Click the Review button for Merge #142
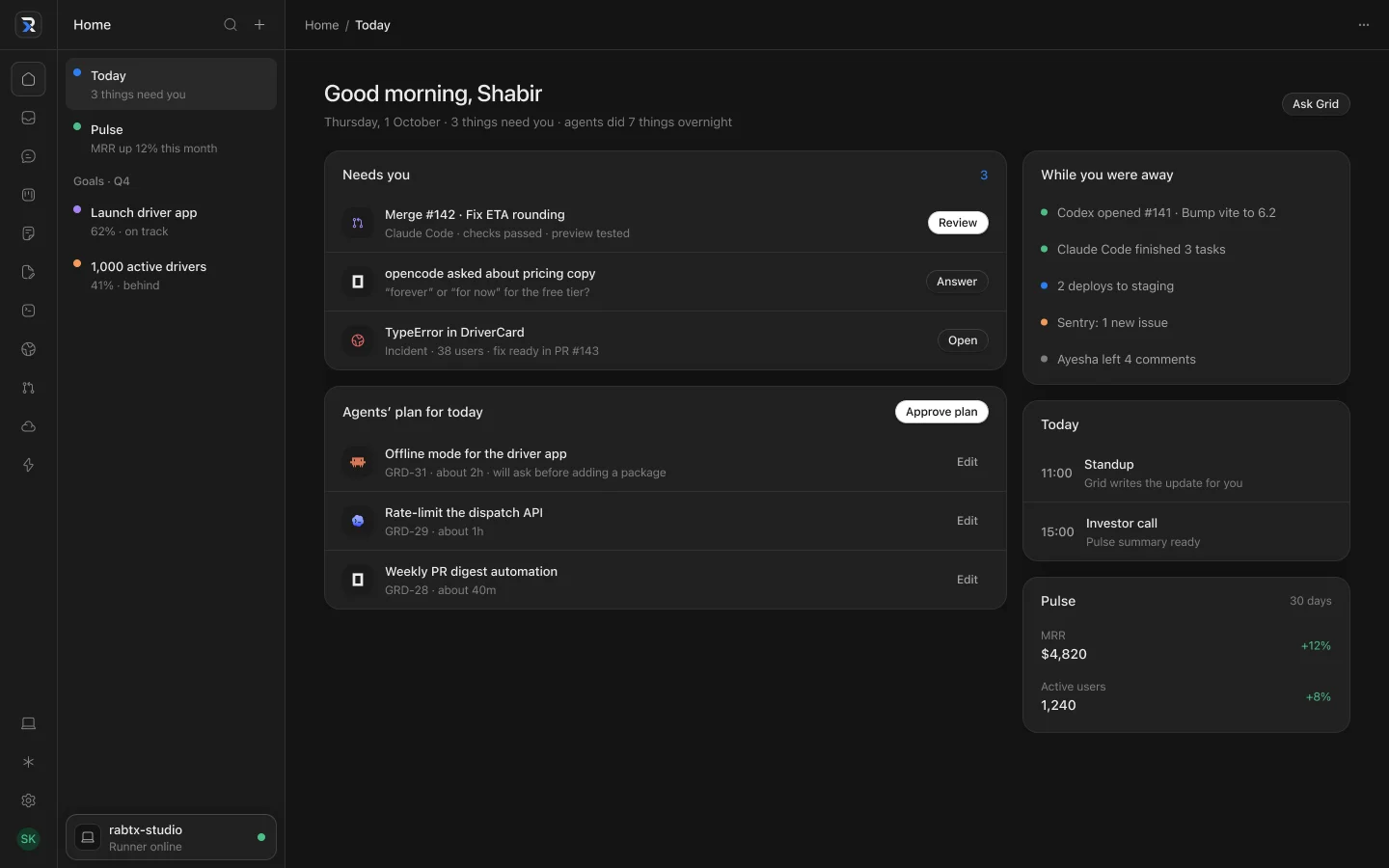 [958, 223]
